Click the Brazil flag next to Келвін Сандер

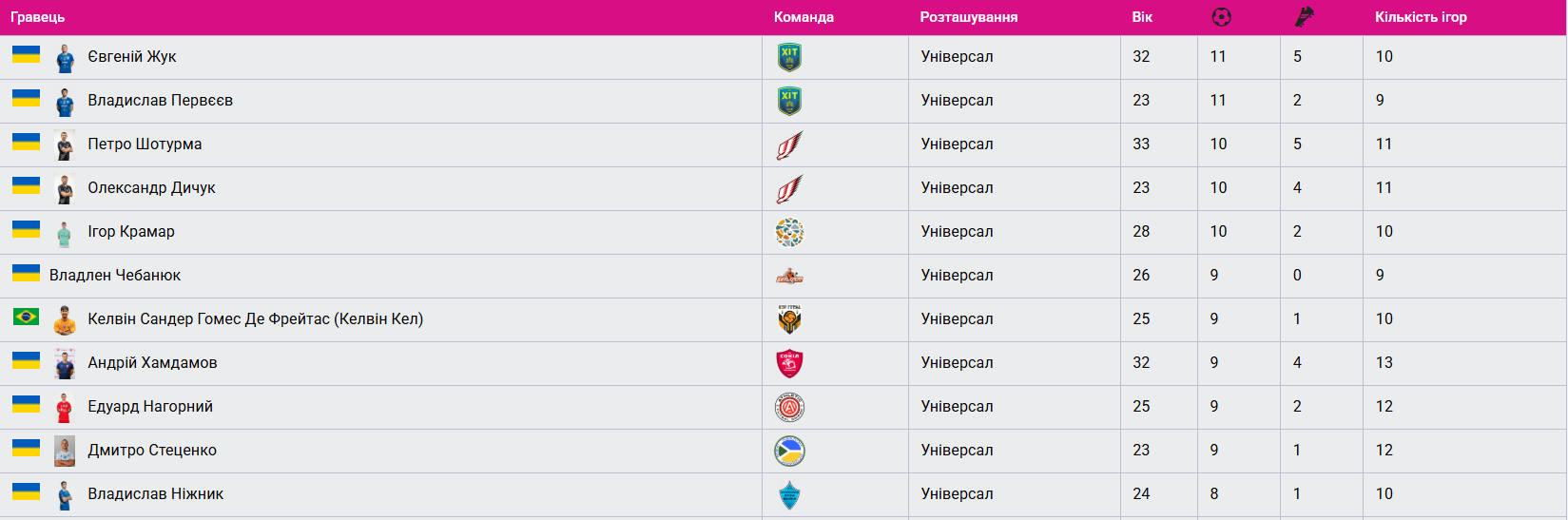point(26,317)
